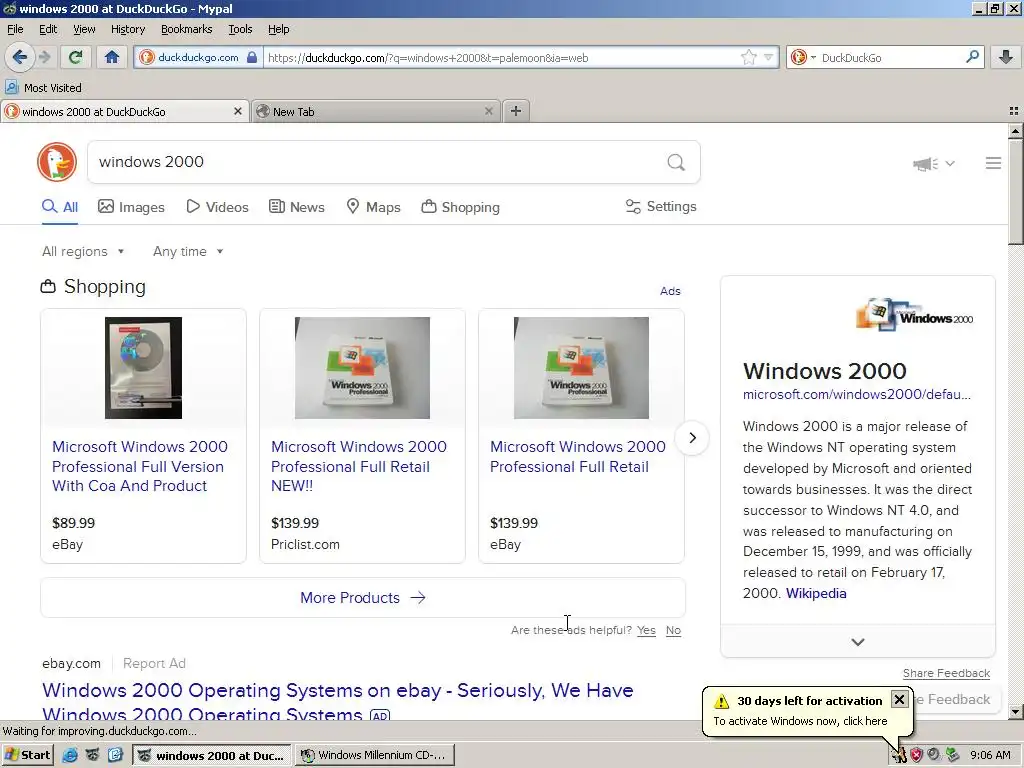Click the padlock security icon in address bar
The width and height of the screenshot is (1024, 768).
[x=252, y=57]
